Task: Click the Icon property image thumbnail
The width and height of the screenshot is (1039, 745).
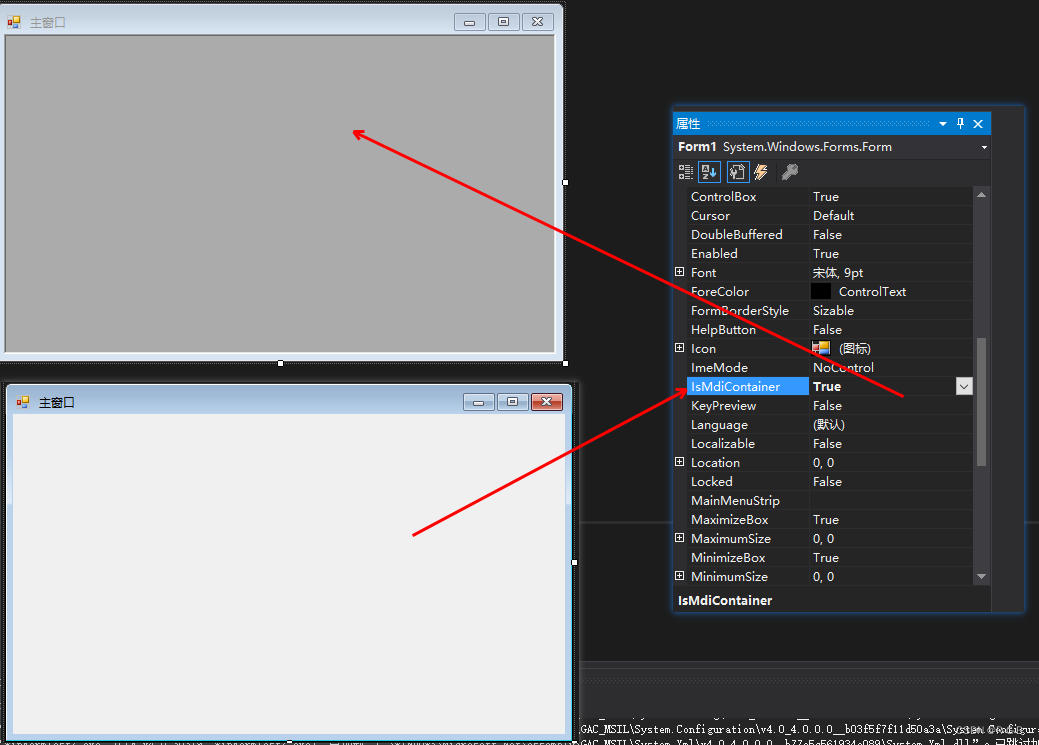Action: pos(821,348)
